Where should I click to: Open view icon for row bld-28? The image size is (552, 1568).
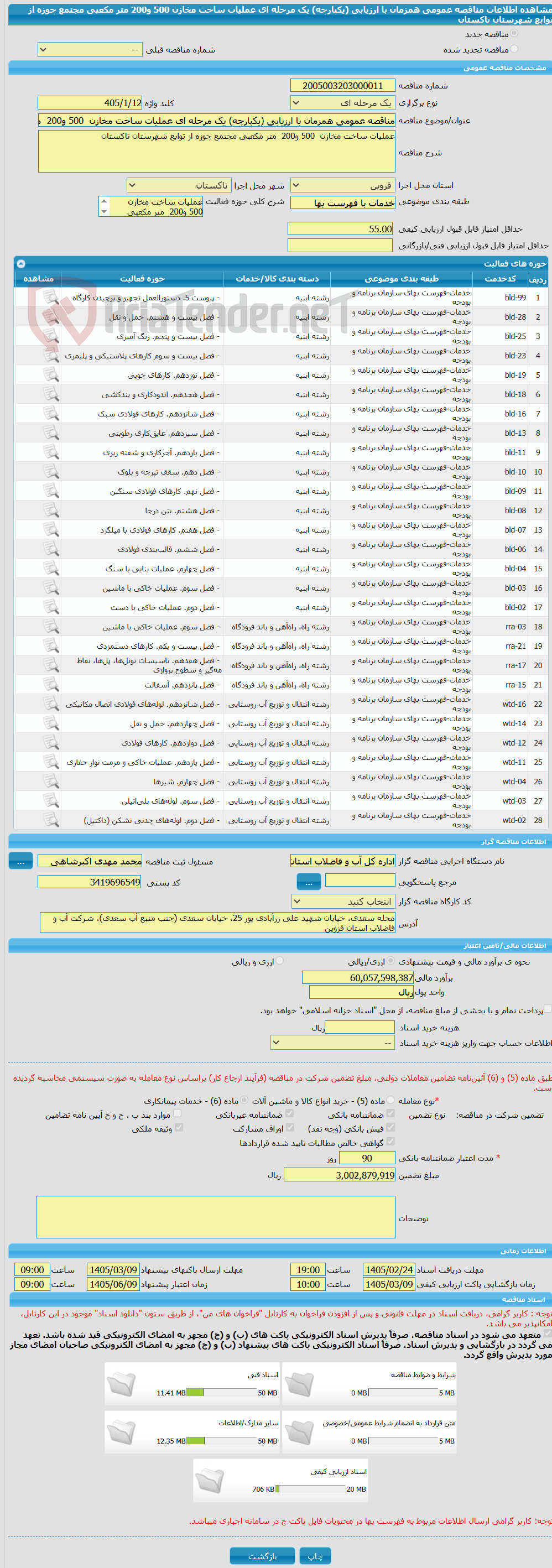click(51, 316)
